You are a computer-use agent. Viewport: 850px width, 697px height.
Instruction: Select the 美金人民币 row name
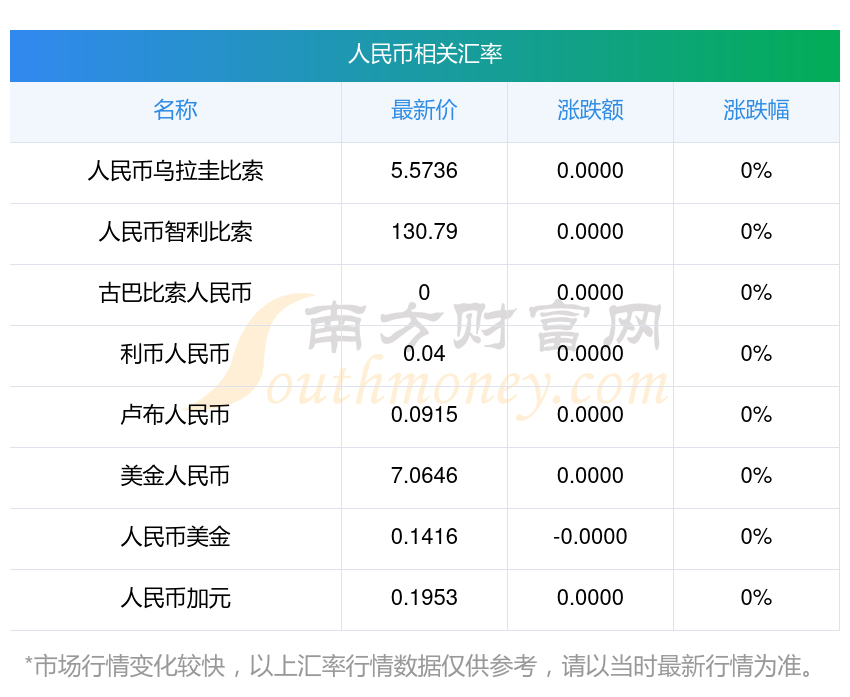[x=175, y=476]
